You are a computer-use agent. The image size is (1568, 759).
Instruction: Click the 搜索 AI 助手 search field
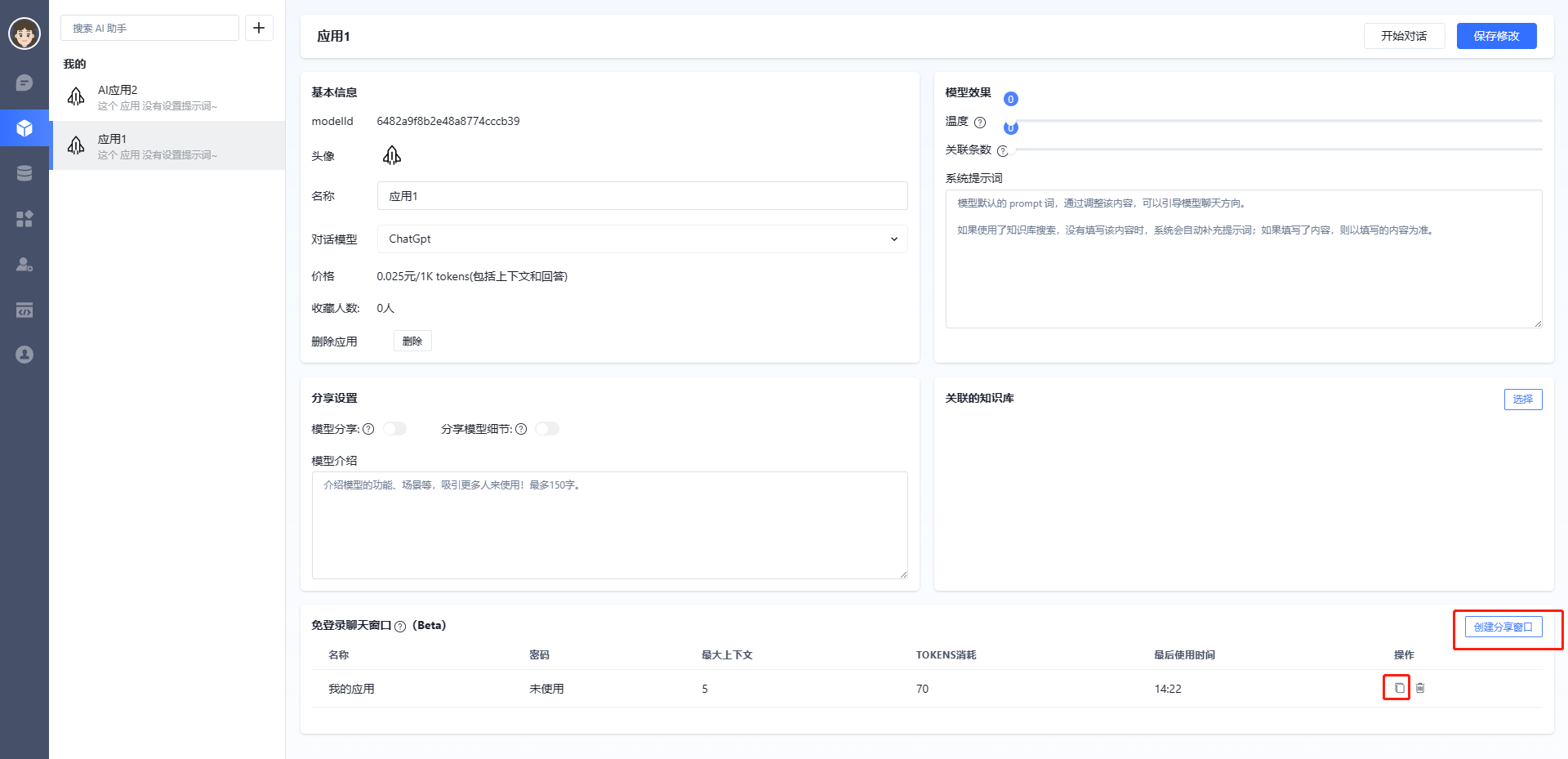149,27
